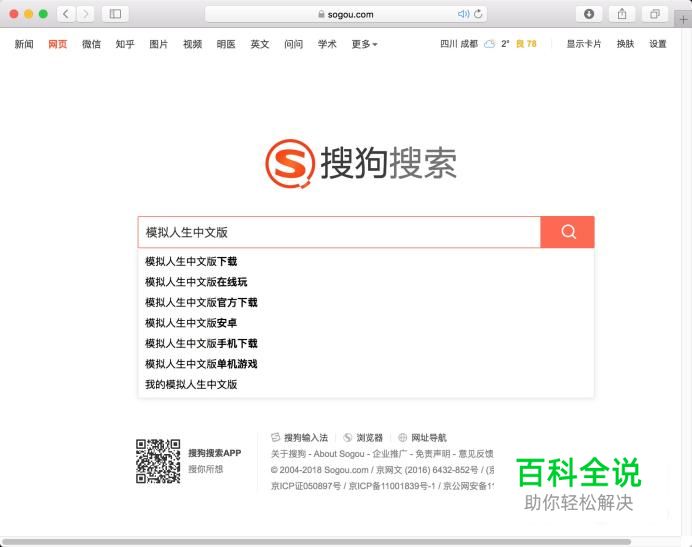Click the Sogou Search APP QR code
Viewport: 692px width, 547px height.
(x=158, y=461)
